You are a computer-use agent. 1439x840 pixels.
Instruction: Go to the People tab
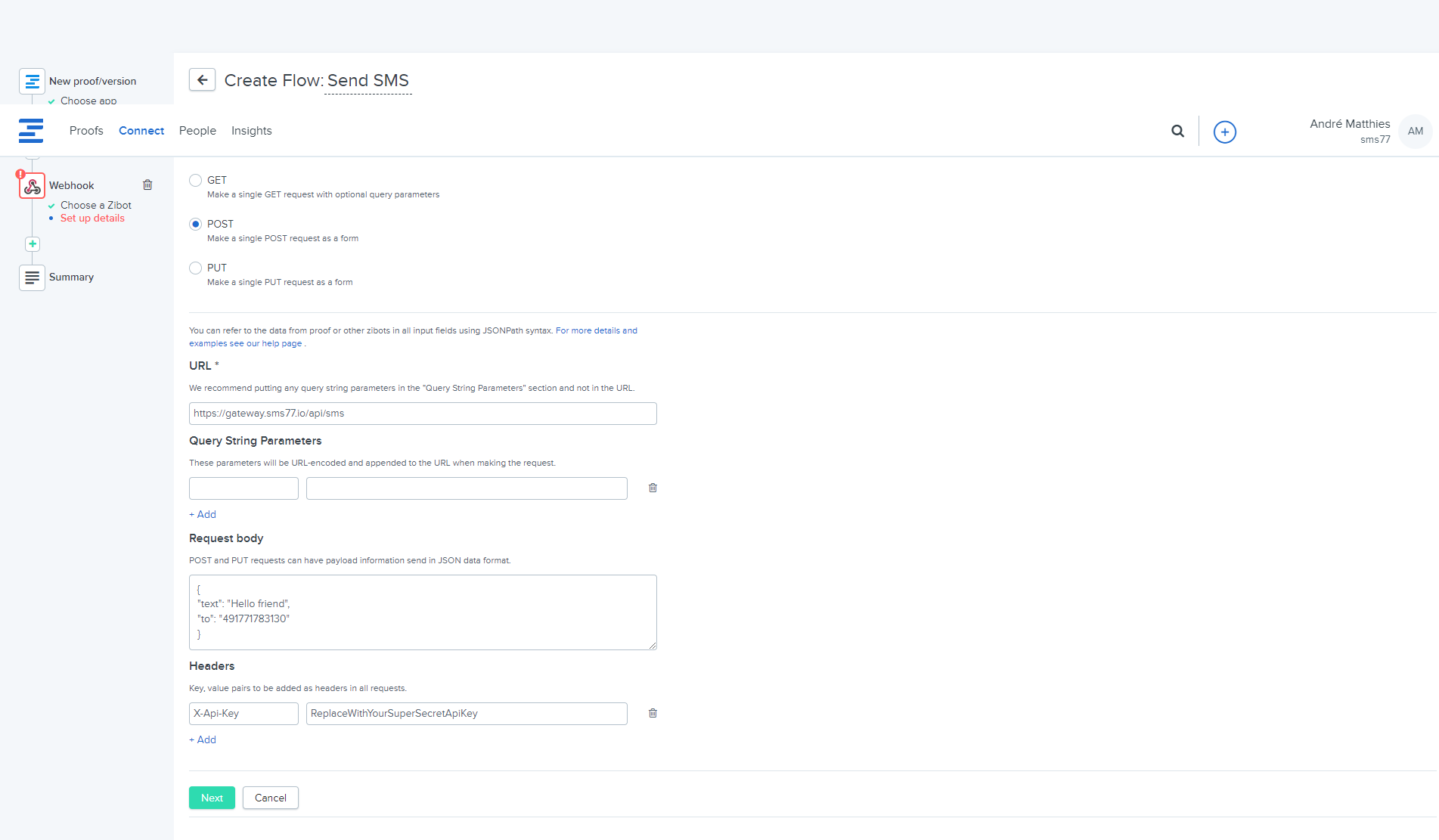coord(197,131)
